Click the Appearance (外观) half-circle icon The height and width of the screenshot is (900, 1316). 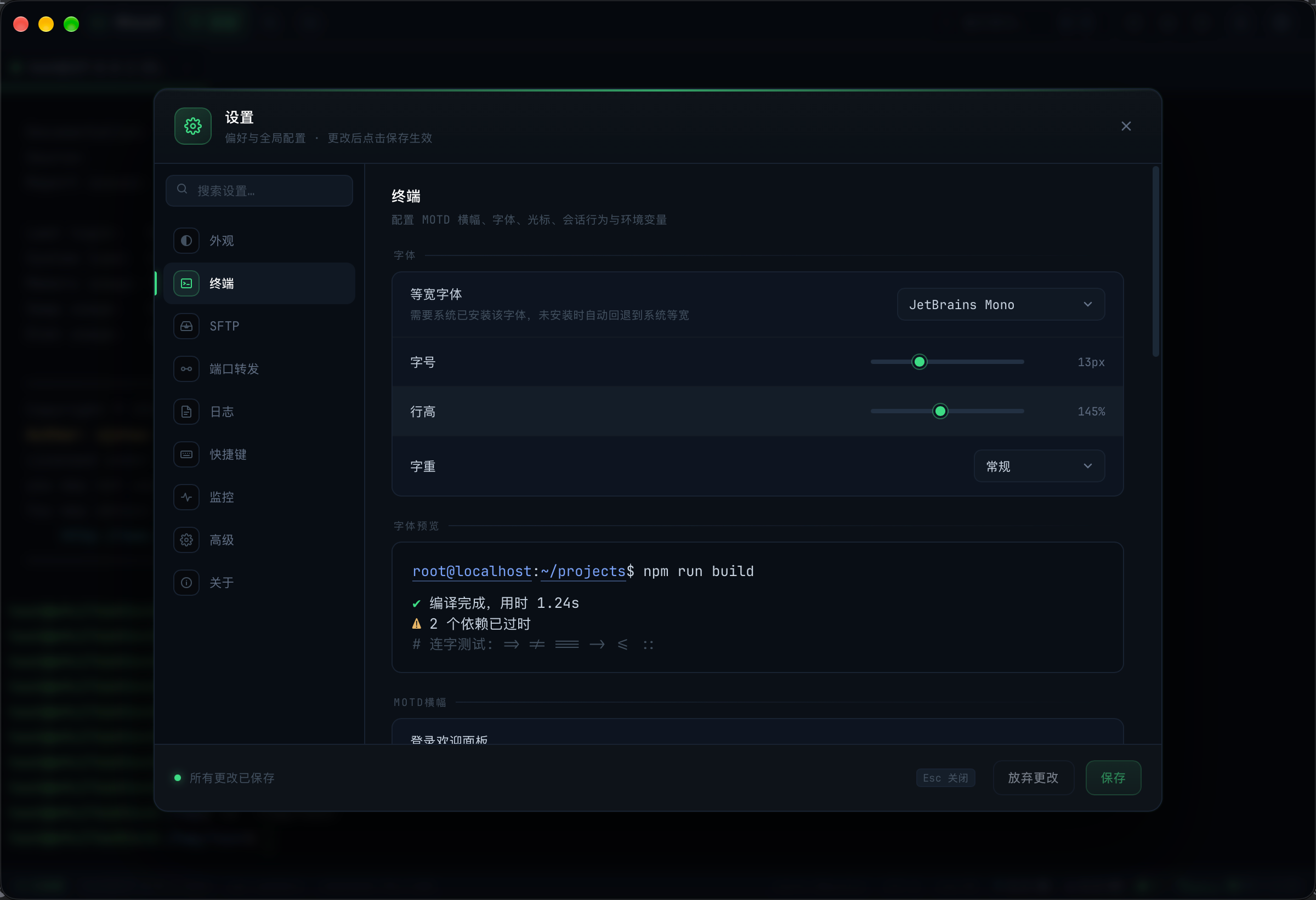186,241
